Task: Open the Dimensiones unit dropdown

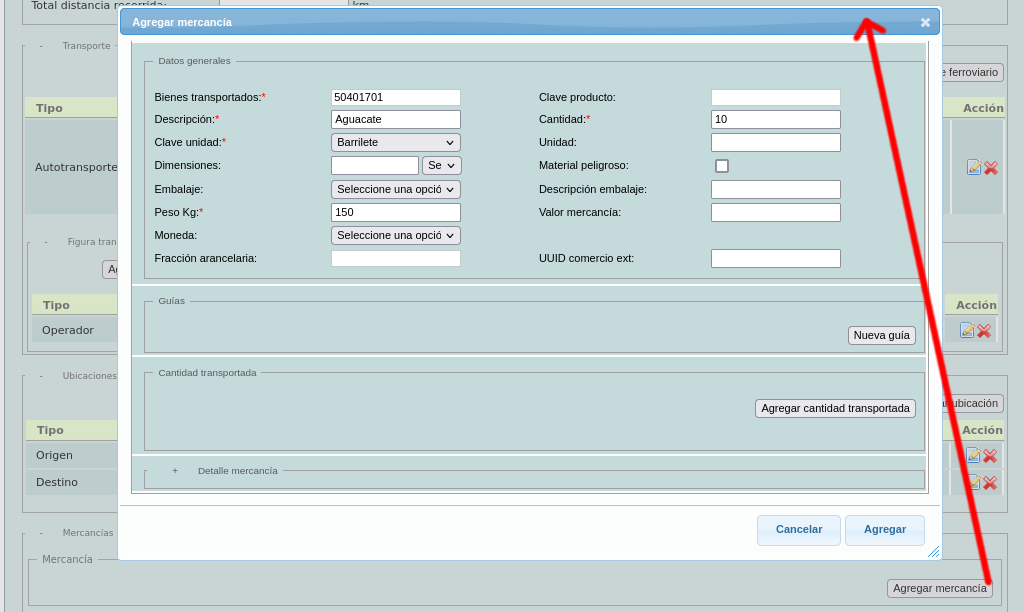Action: click(441, 165)
